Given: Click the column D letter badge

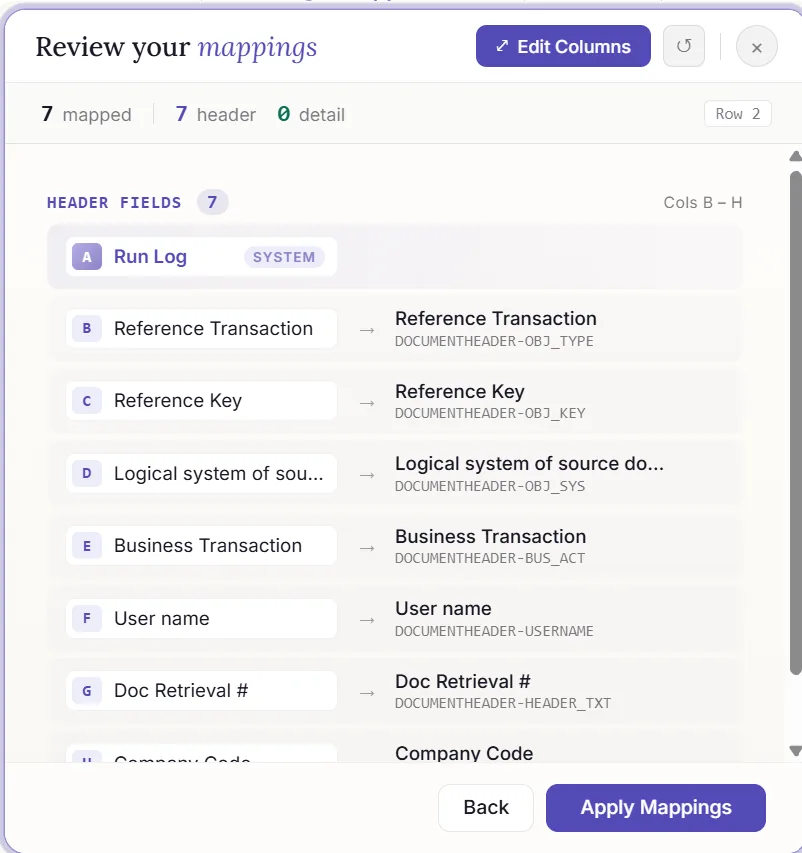Looking at the screenshot, I should pyautogui.click(x=87, y=473).
